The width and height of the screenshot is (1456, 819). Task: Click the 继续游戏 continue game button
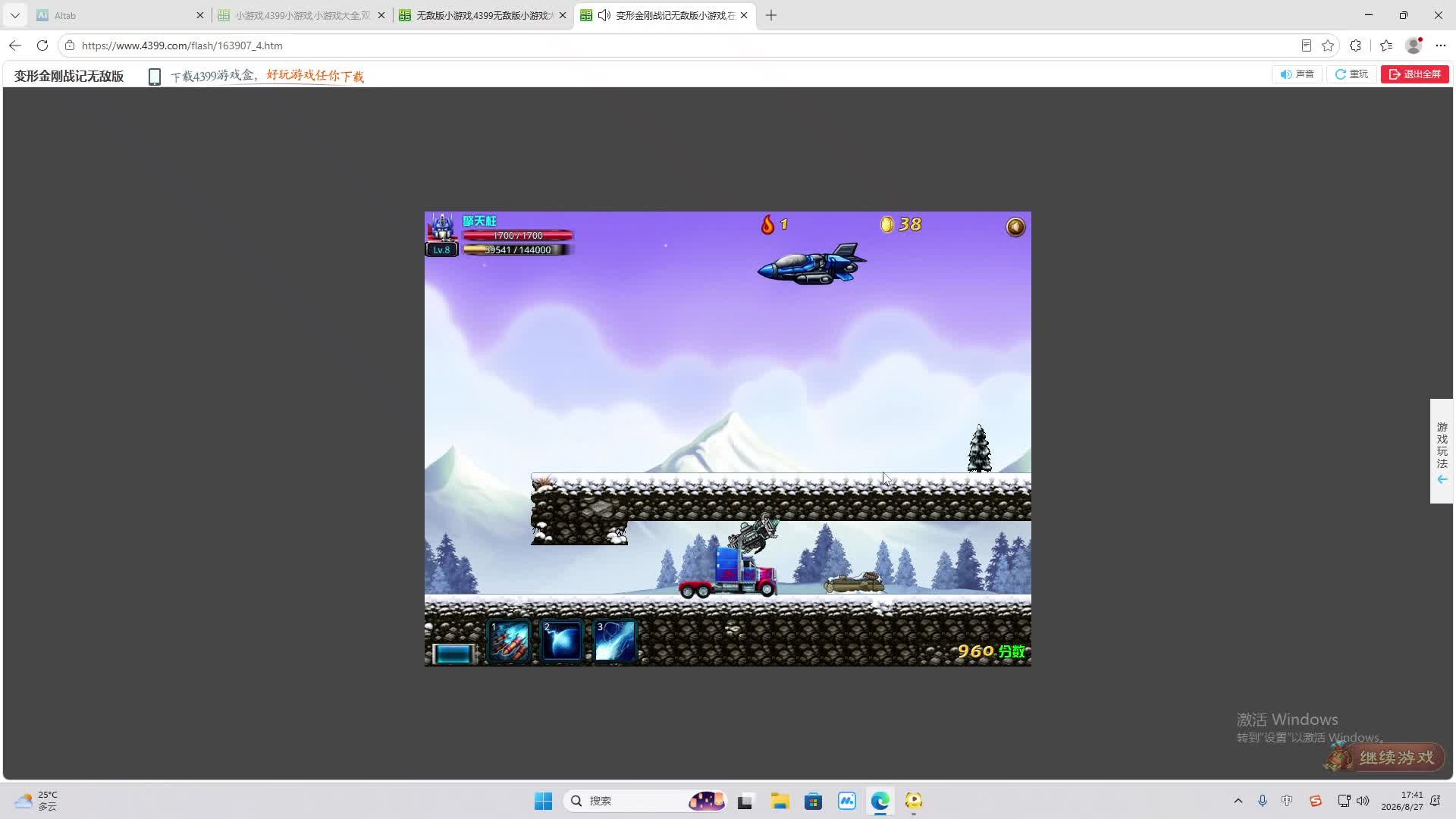point(1386,757)
